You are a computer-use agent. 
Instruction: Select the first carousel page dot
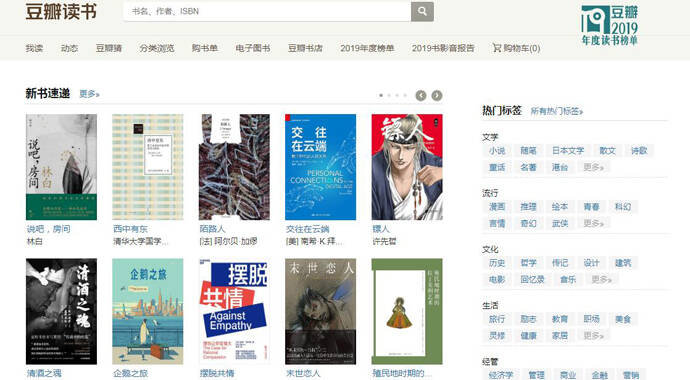coord(381,95)
